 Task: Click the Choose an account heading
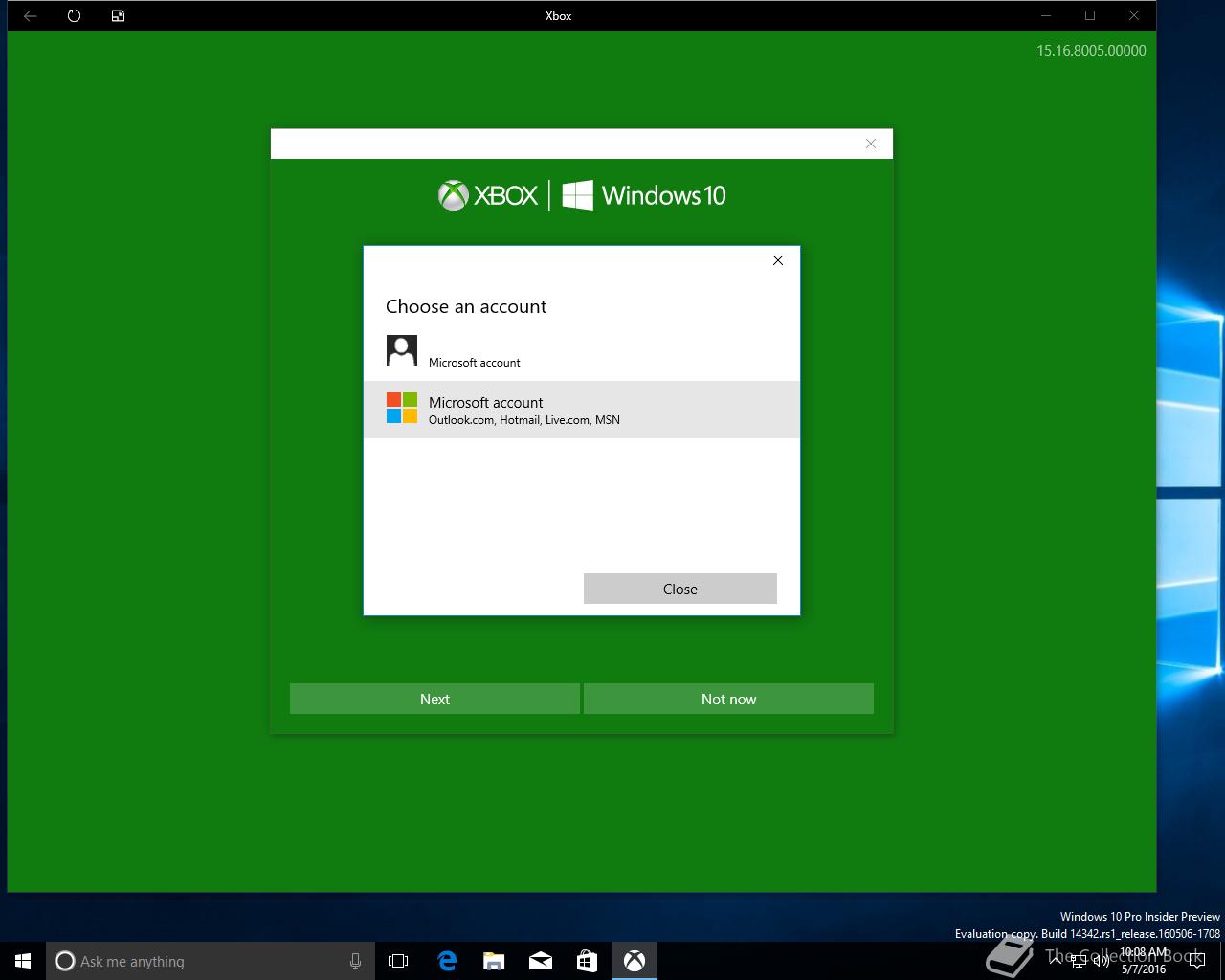[x=466, y=306]
